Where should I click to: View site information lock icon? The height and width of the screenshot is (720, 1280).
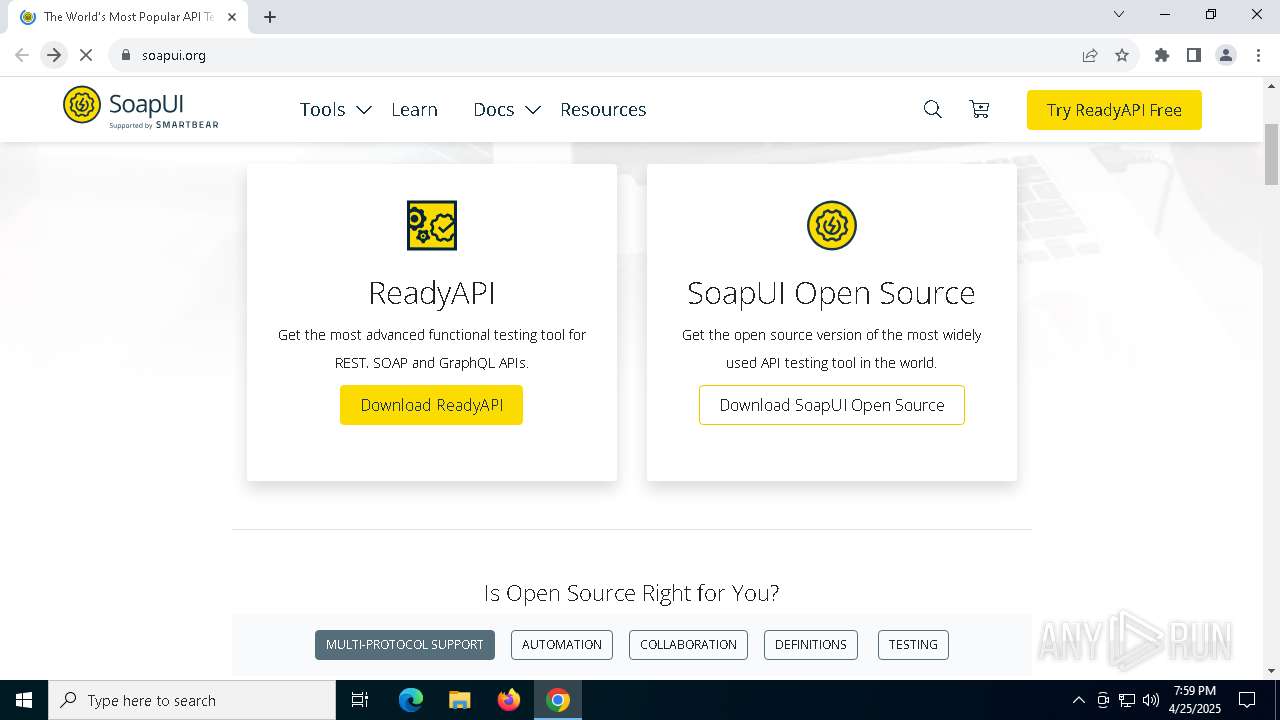(126, 55)
